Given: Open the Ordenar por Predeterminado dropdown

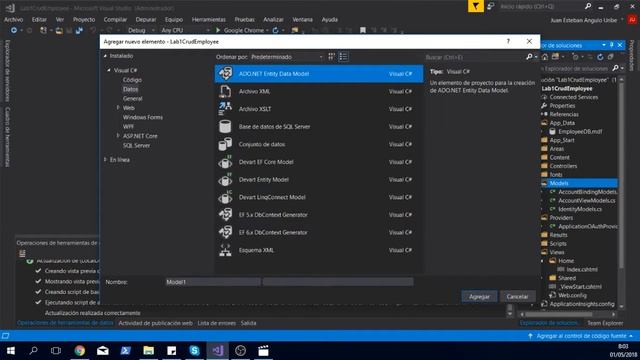Looking at the screenshot, I should [287, 57].
